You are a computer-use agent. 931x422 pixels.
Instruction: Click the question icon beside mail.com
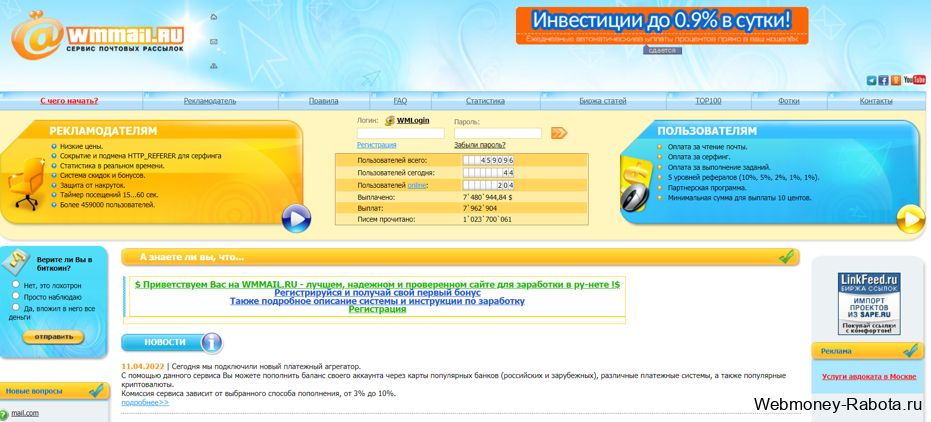5,414
